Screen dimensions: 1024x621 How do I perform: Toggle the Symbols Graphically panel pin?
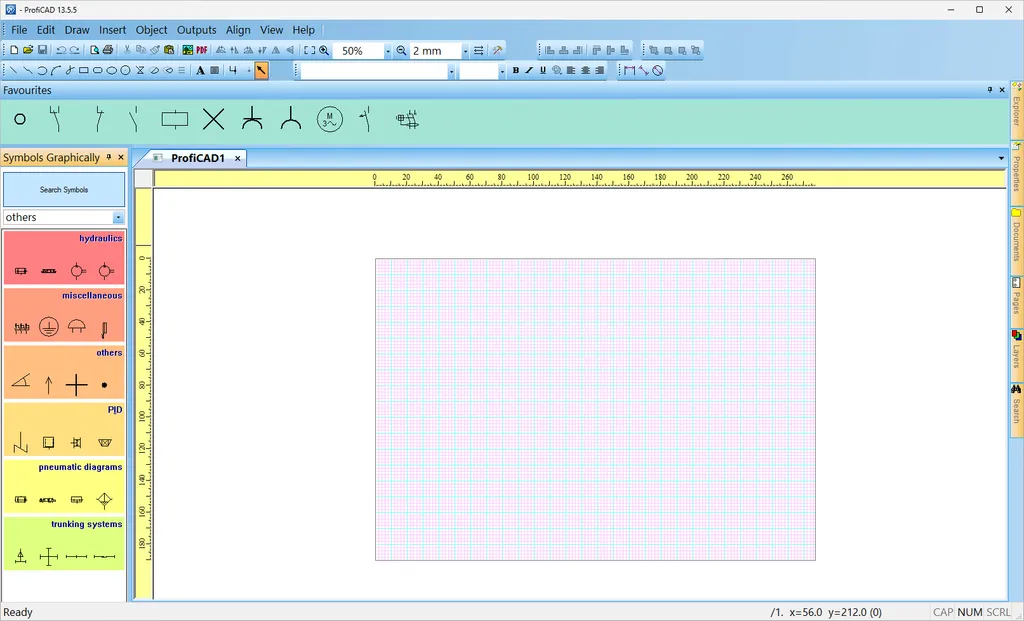(x=109, y=157)
